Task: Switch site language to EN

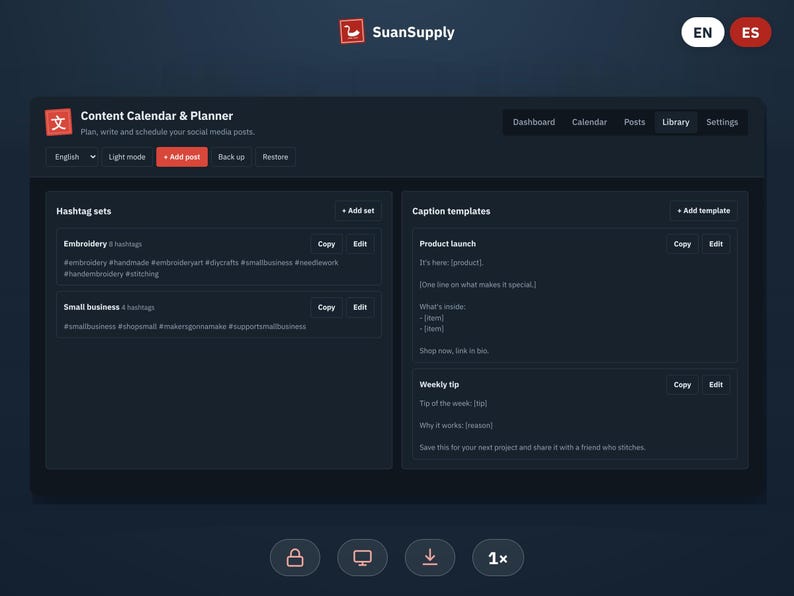Action: coord(702,32)
